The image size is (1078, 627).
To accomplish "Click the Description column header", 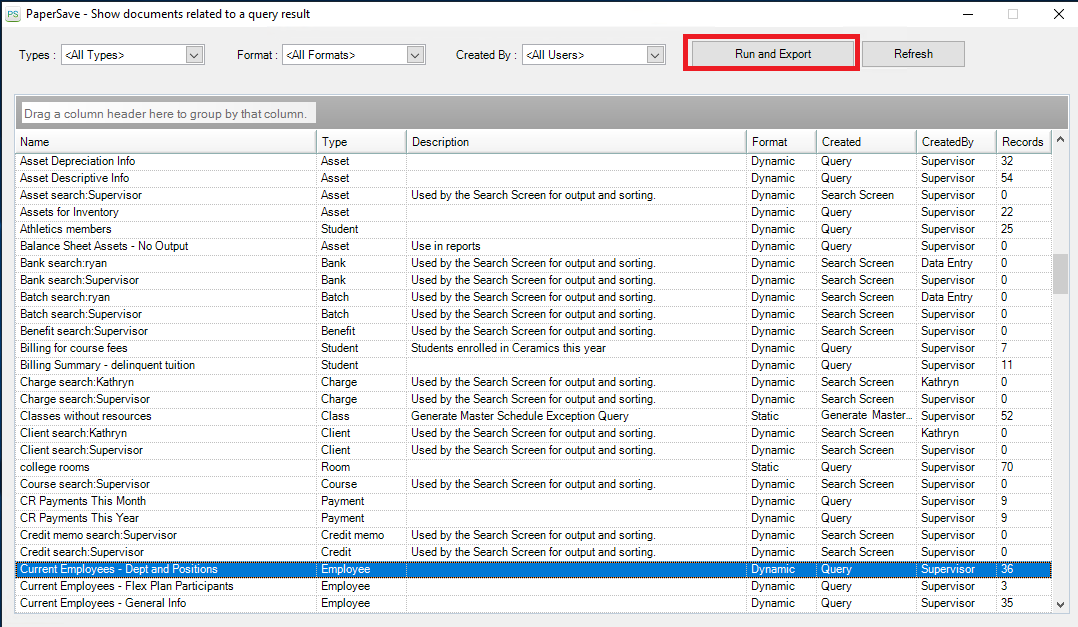I will 576,142.
